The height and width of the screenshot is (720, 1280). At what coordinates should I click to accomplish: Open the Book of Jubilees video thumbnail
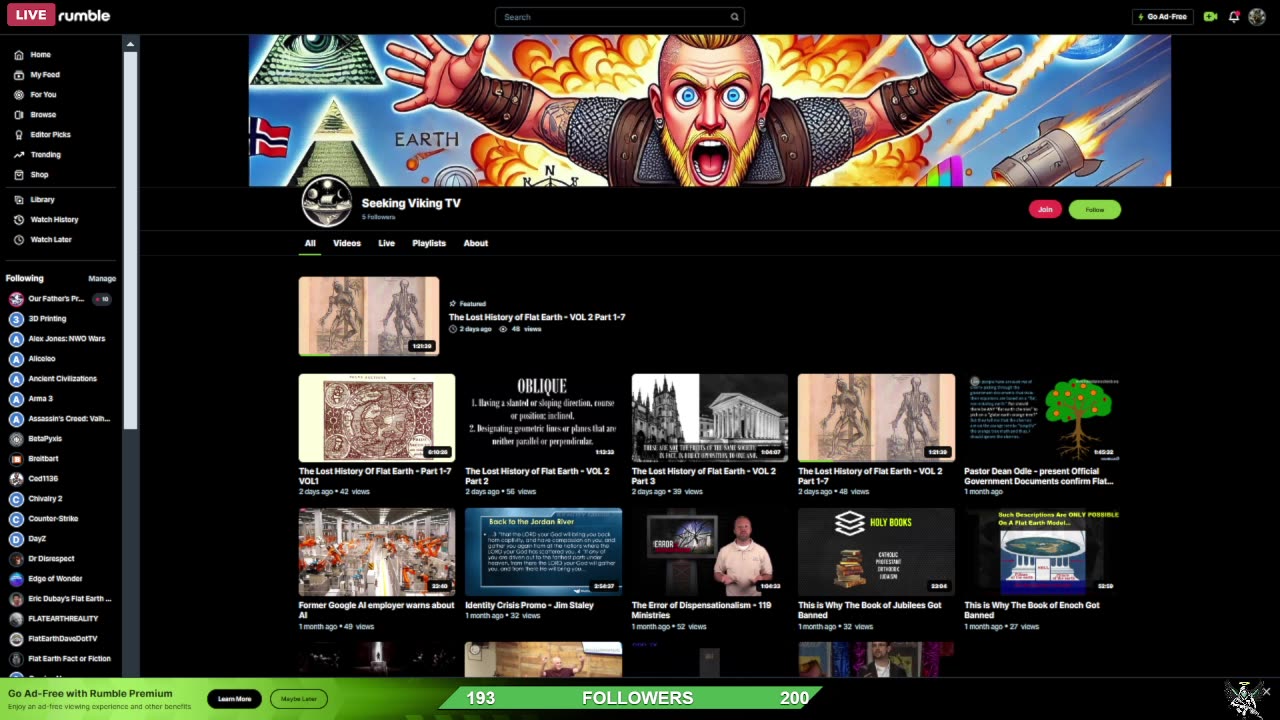pyautogui.click(x=876, y=552)
